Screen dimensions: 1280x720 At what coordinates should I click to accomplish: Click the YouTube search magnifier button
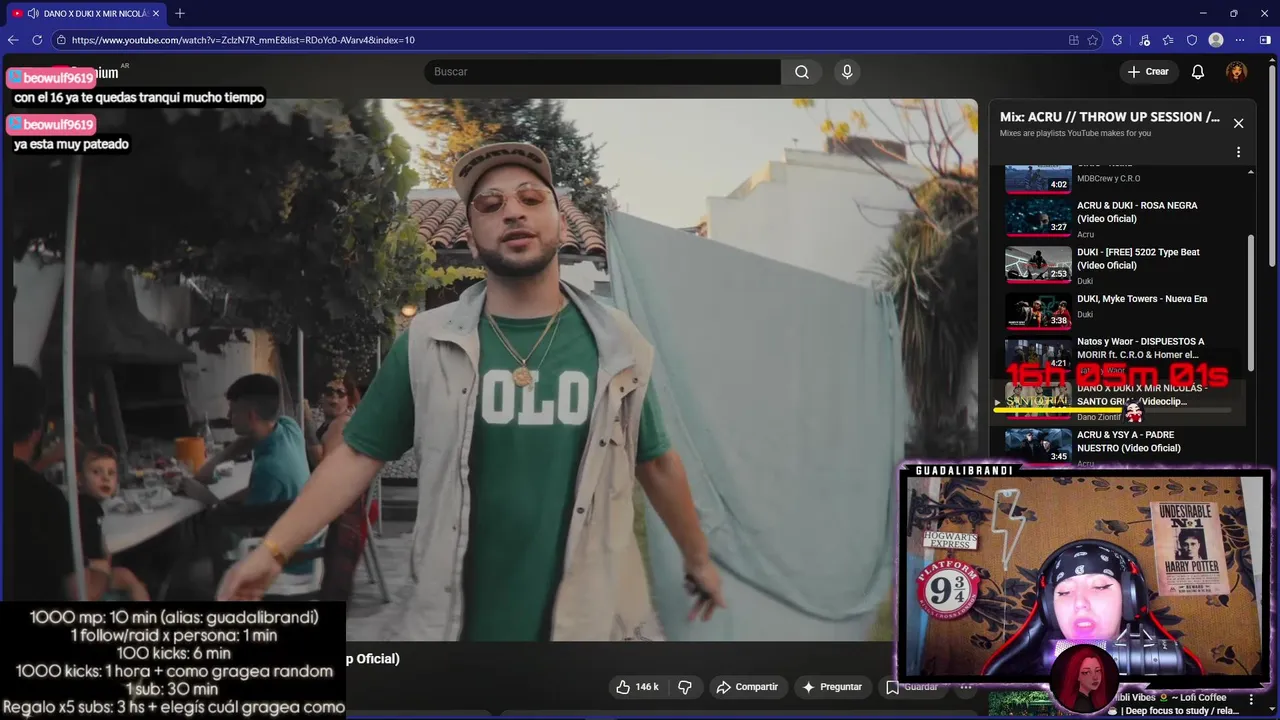tap(802, 72)
